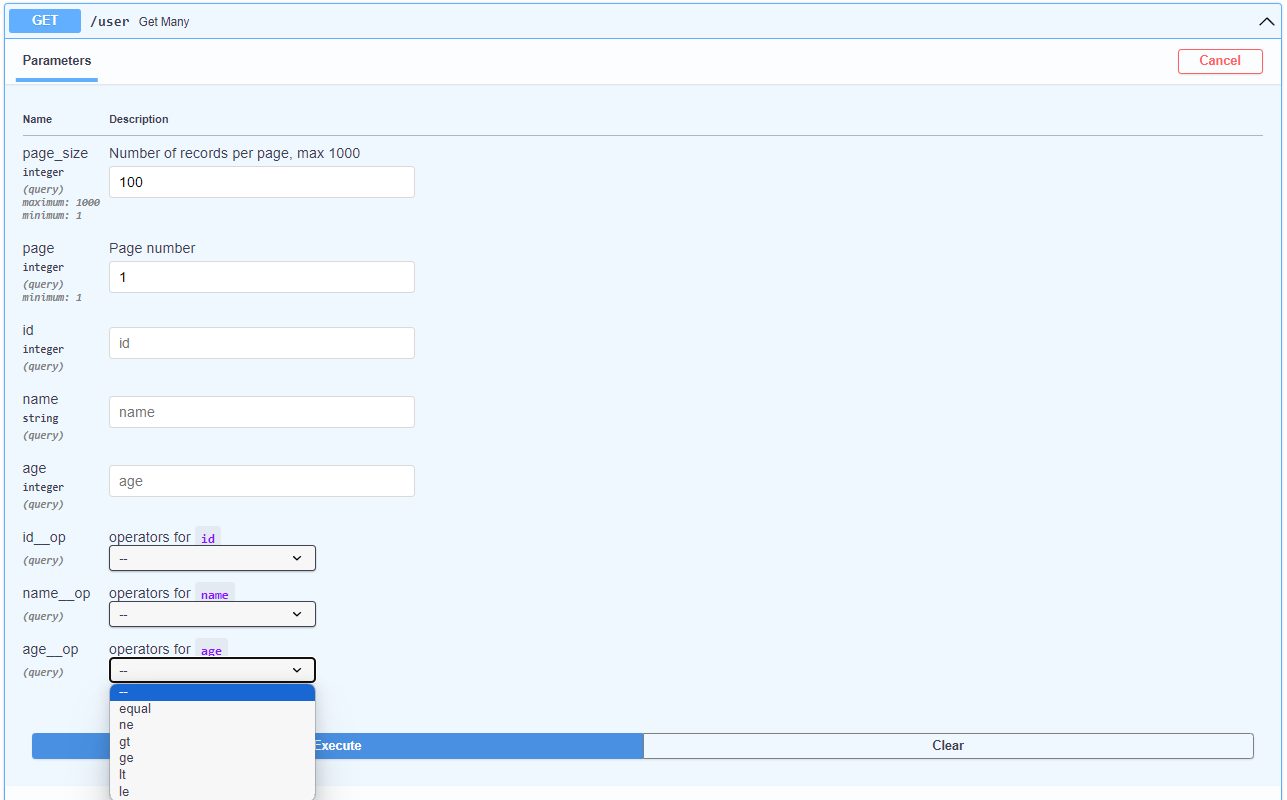
Task: Select the age query input box
Action: (262, 481)
